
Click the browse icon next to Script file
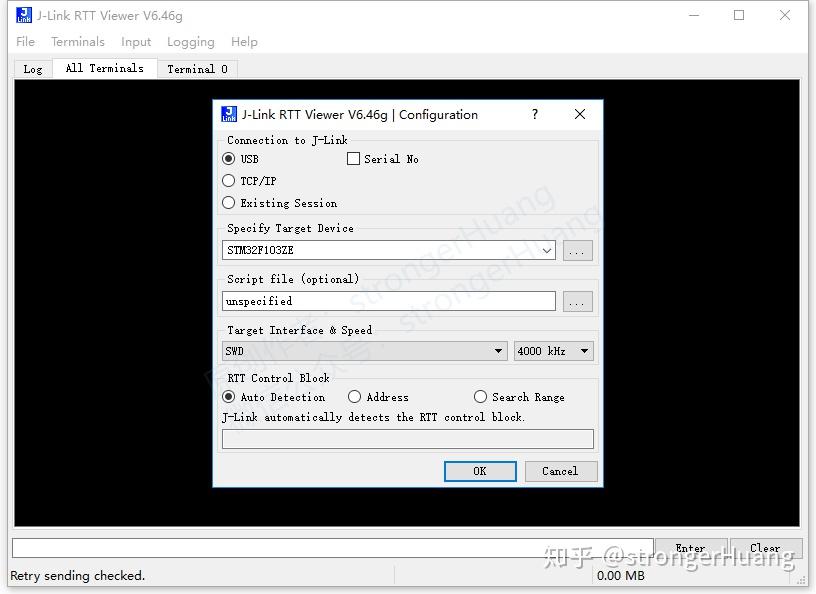[577, 300]
